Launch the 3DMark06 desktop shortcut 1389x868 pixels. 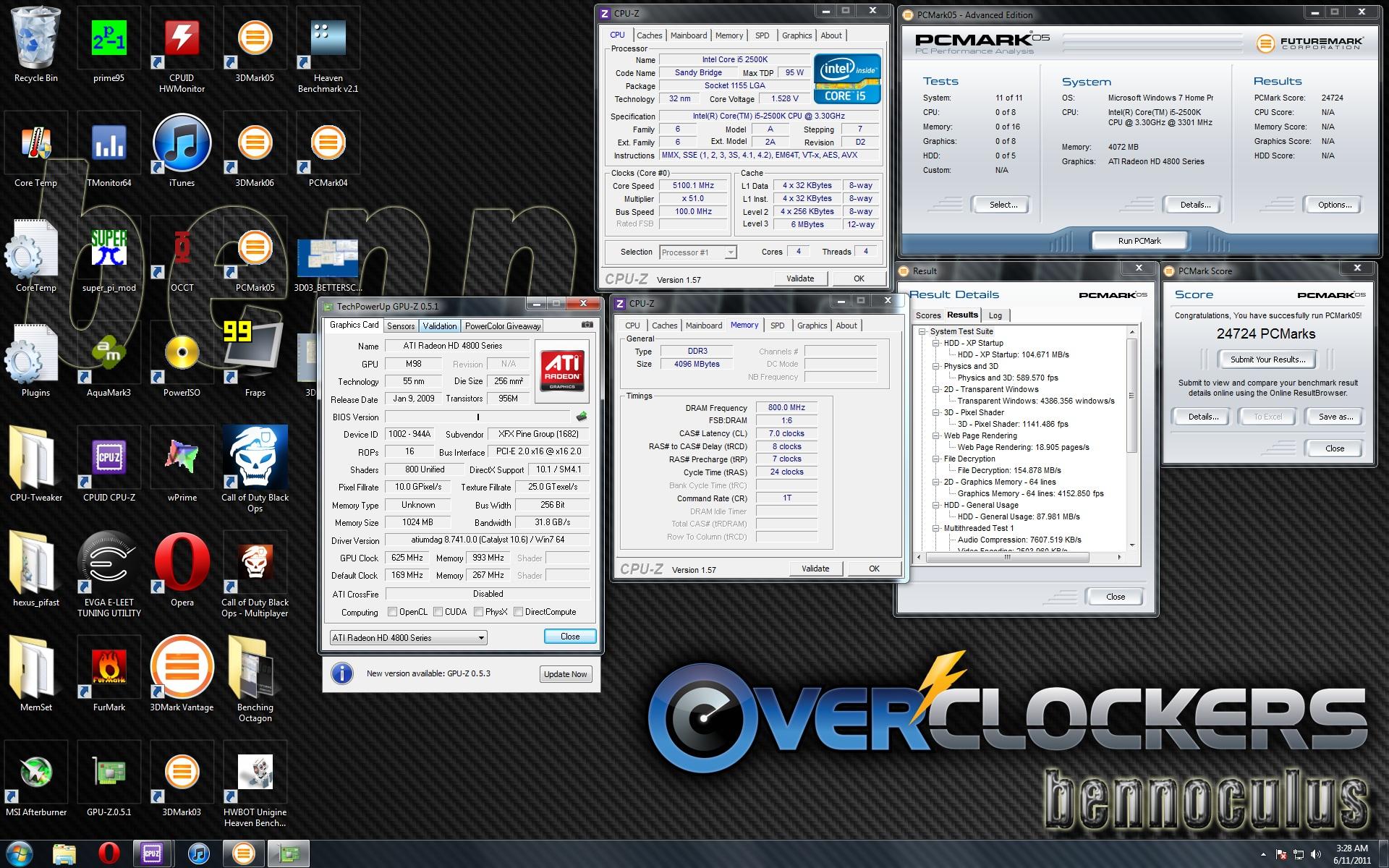click(255, 150)
